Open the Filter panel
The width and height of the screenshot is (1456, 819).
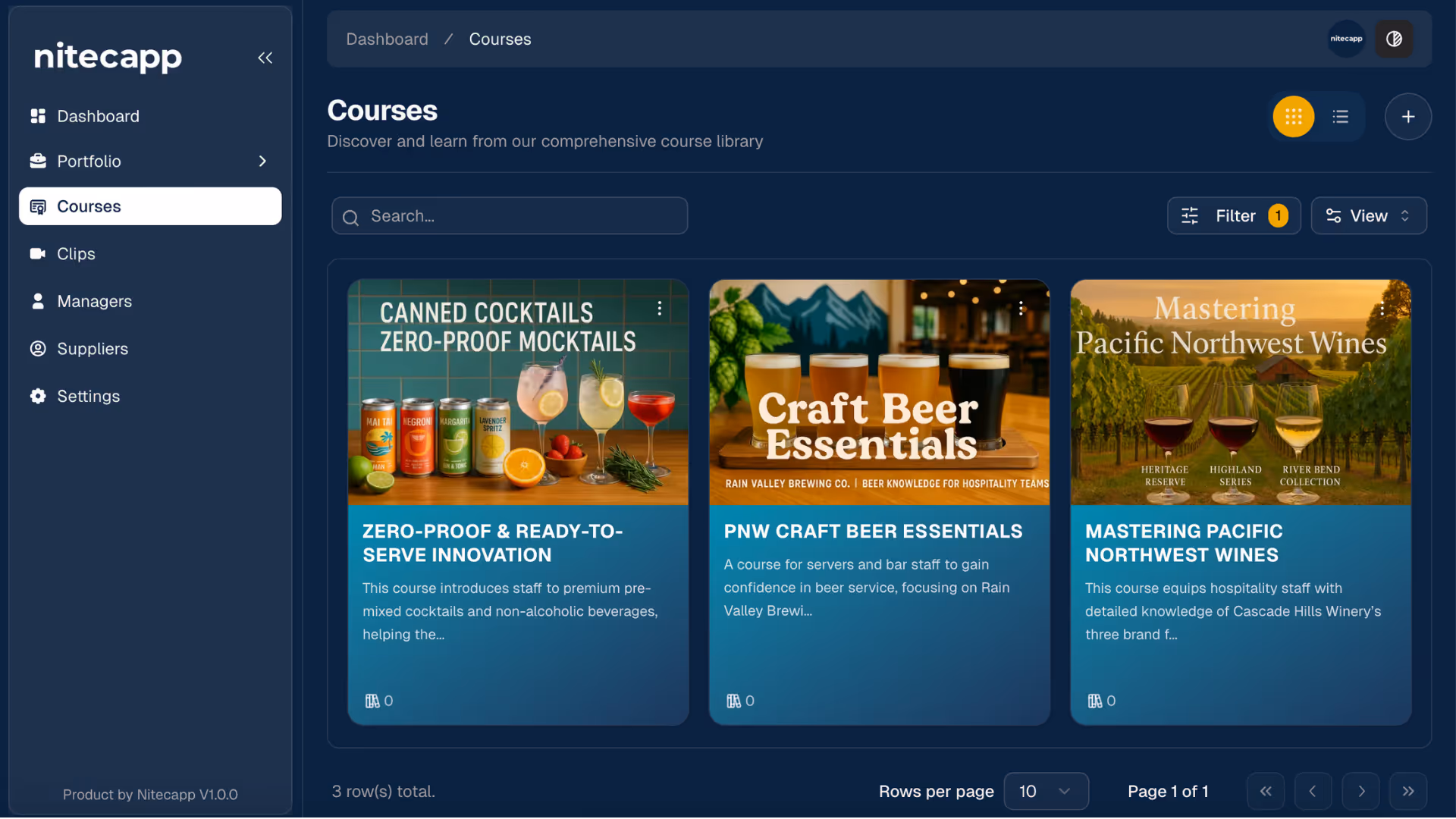[x=1233, y=216]
